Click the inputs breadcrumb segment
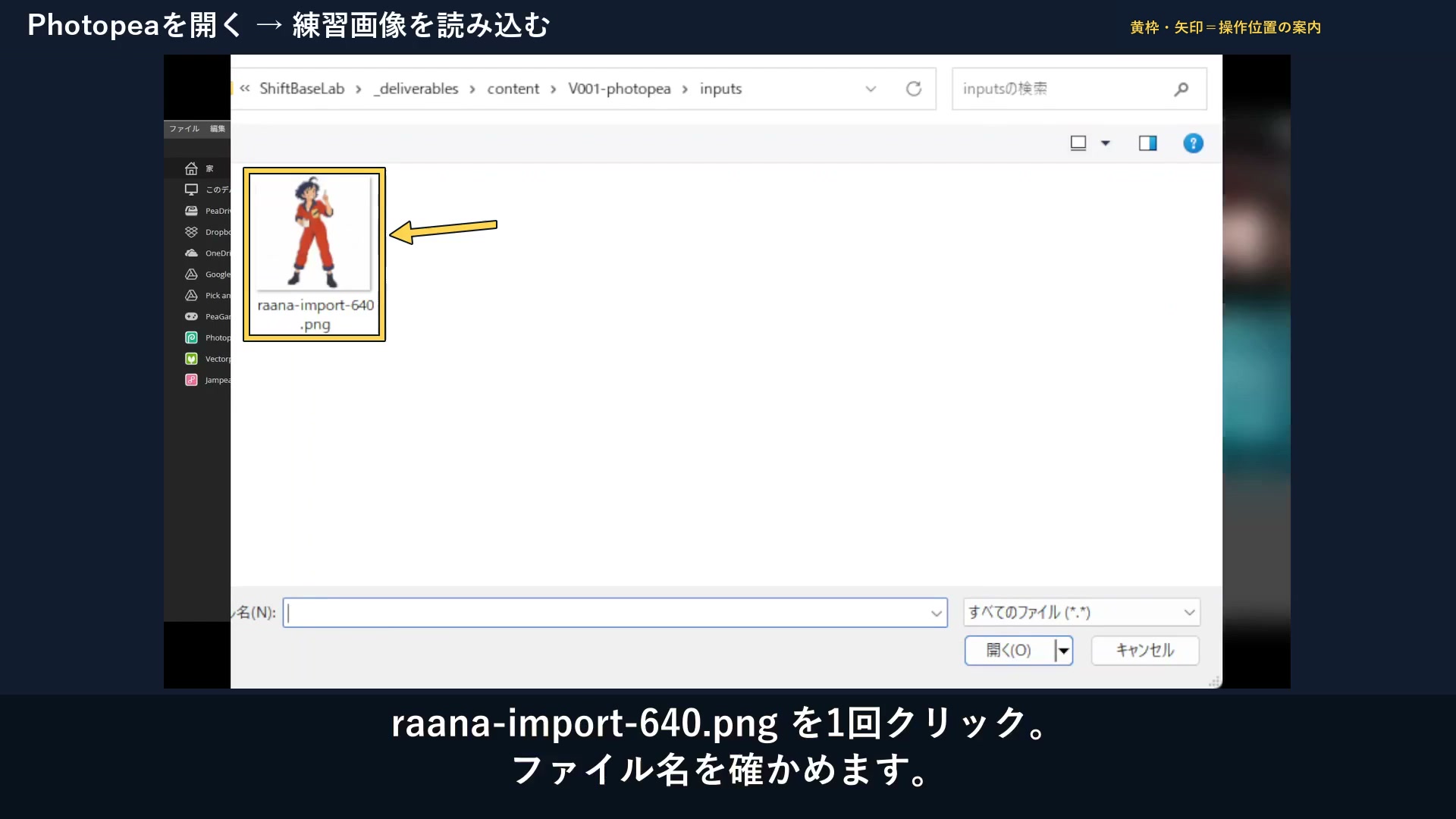The image size is (1456, 819). tap(720, 89)
